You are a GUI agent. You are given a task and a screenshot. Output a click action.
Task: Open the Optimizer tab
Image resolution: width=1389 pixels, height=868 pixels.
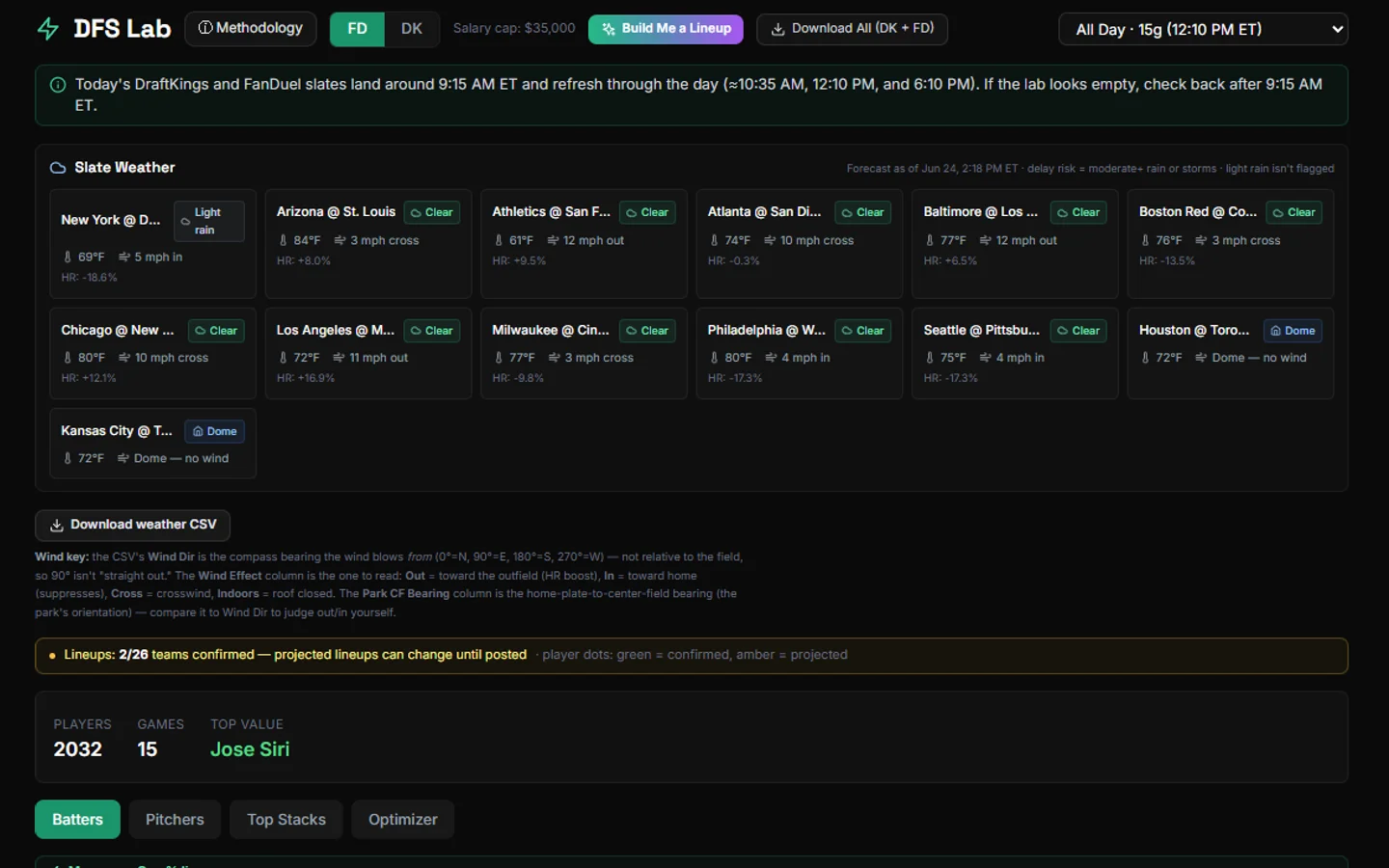point(403,820)
